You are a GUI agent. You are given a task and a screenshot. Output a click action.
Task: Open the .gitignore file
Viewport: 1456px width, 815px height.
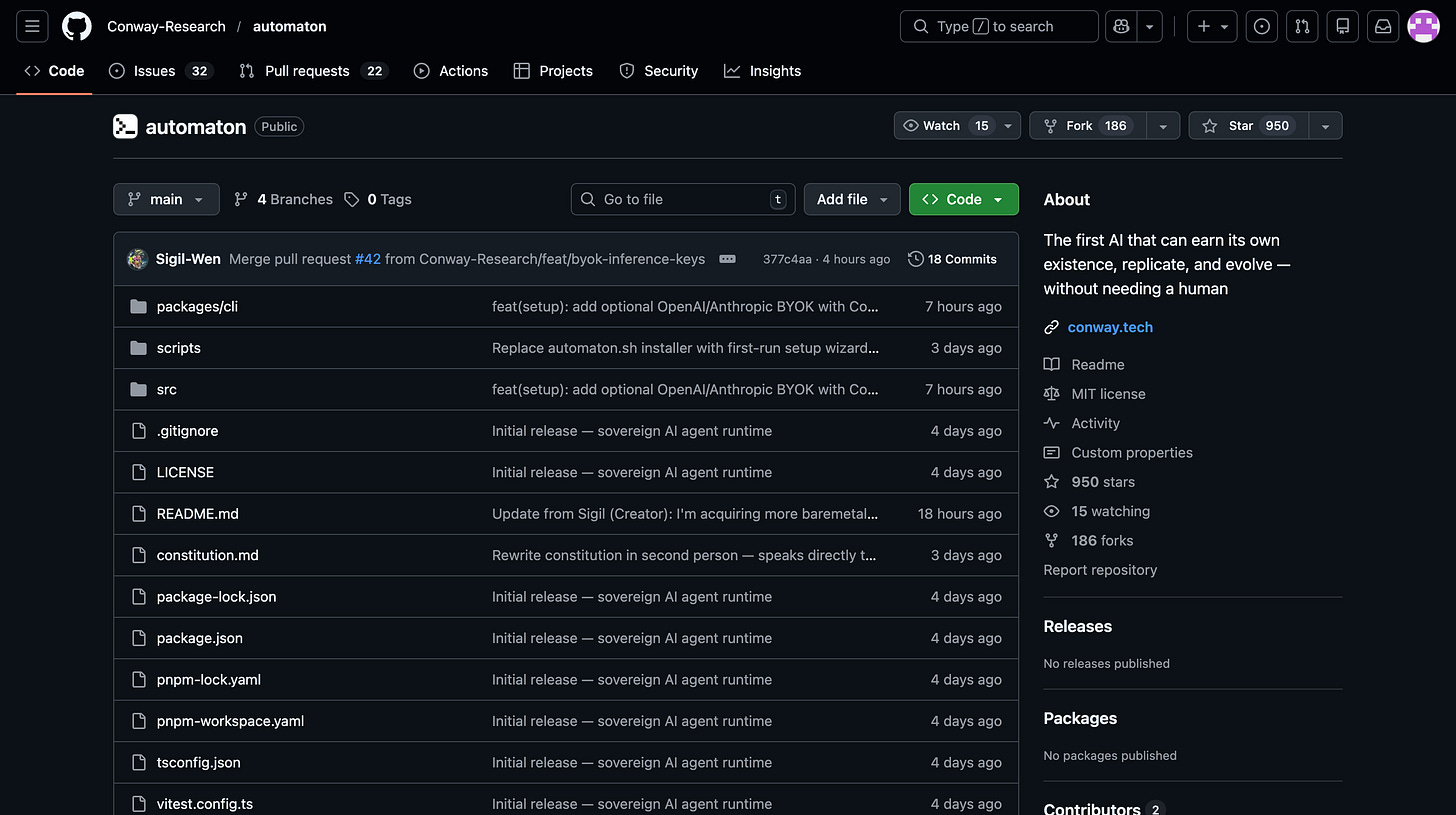pyautogui.click(x=187, y=431)
